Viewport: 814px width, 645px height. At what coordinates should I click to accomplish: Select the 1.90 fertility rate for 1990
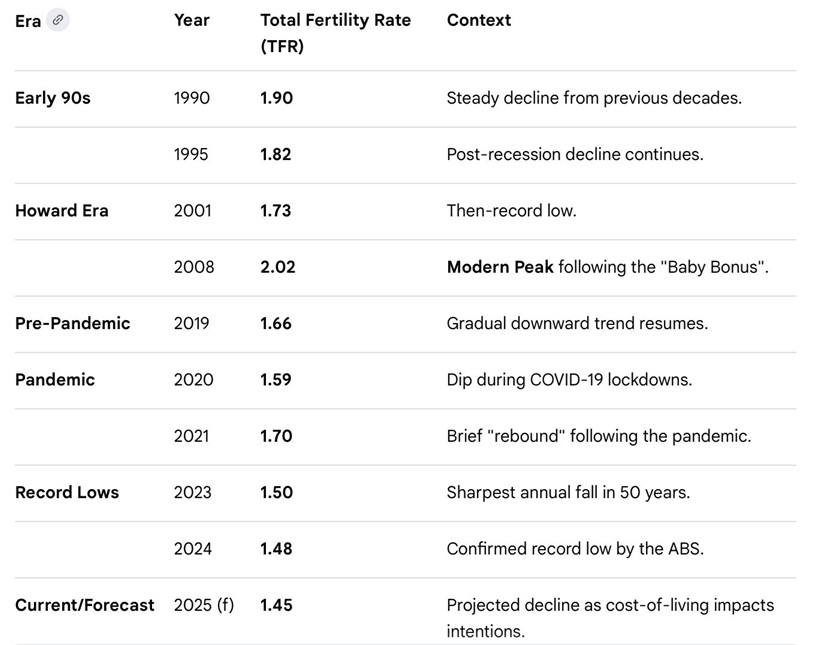coord(276,98)
